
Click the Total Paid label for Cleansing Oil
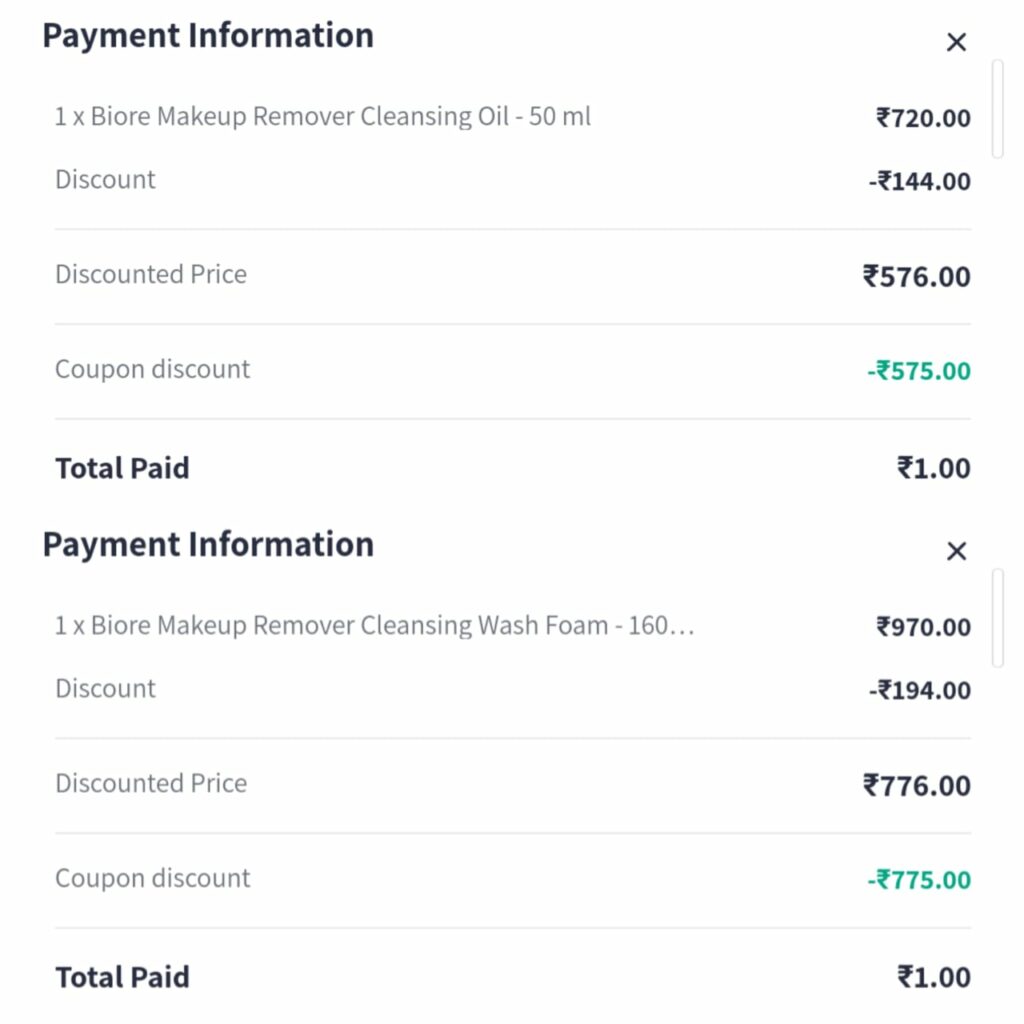tap(122, 468)
